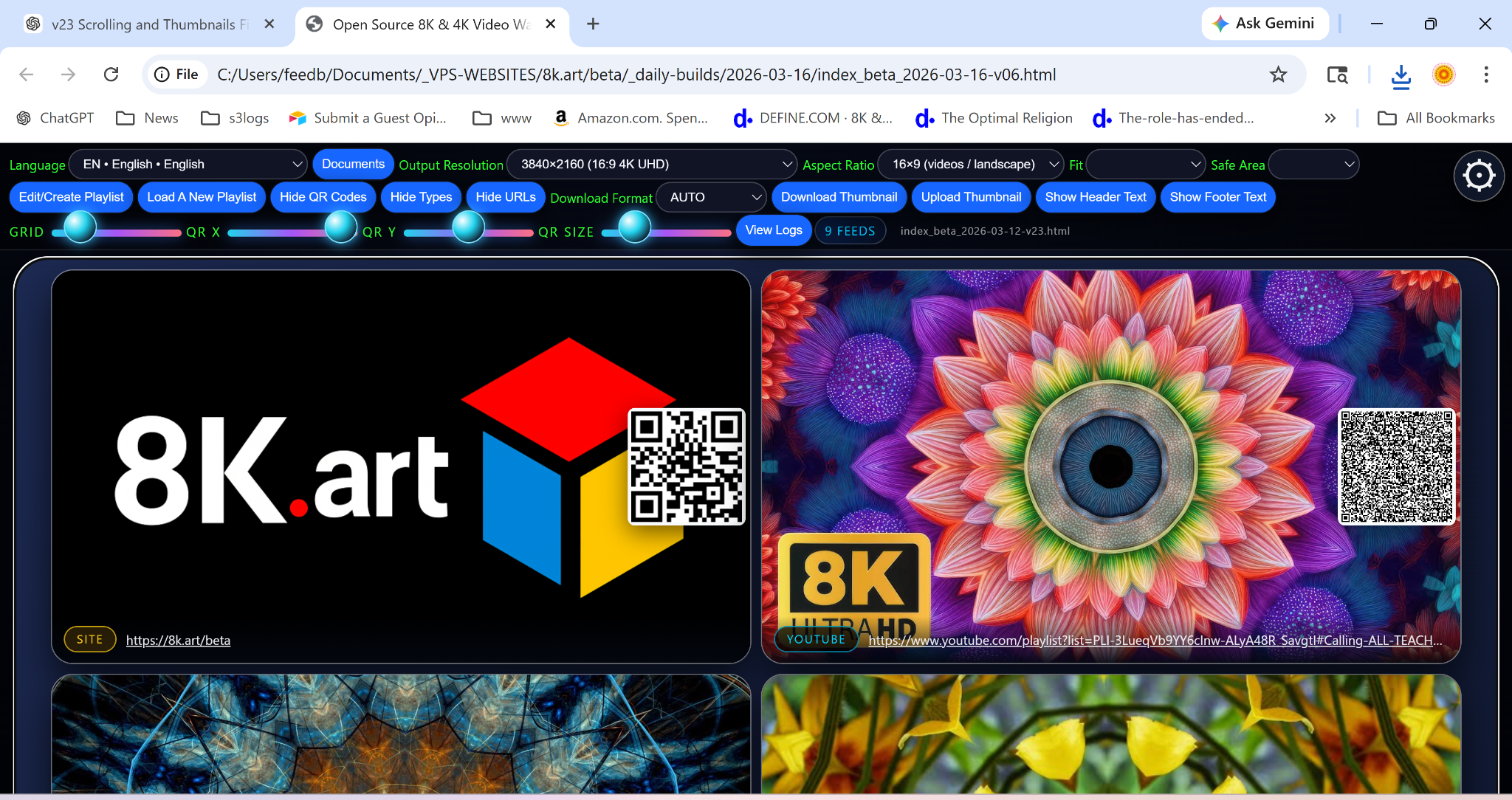Image resolution: width=1512 pixels, height=800 pixels.
Task: Open a new tab with plus icon
Action: (593, 24)
